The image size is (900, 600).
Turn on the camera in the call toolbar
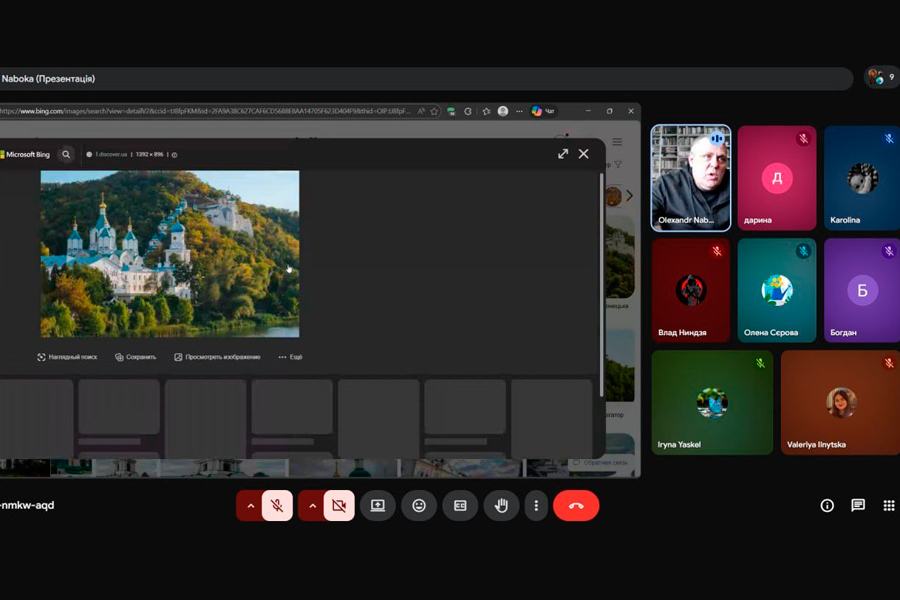click(x=339, y=506)
